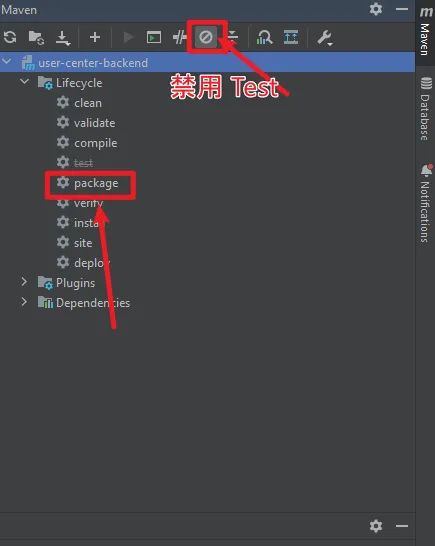
Task: Collapse the user-center-backend project node
Action: coord(6,62)
